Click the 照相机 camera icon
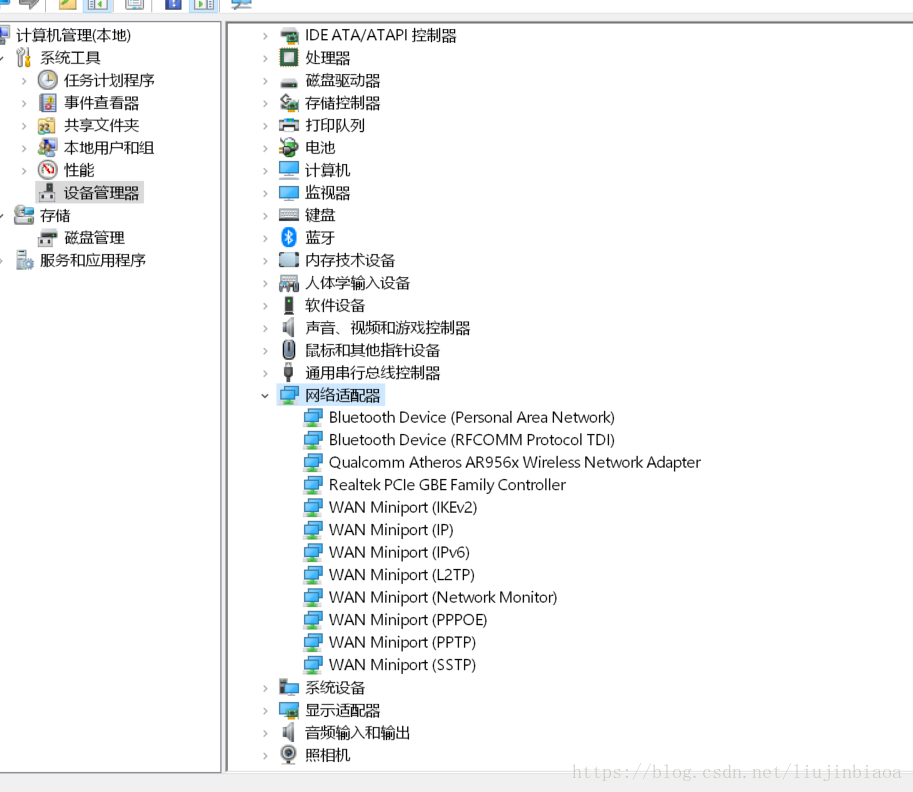The height and width of the screenshot is (792, 913). [289, 755]
